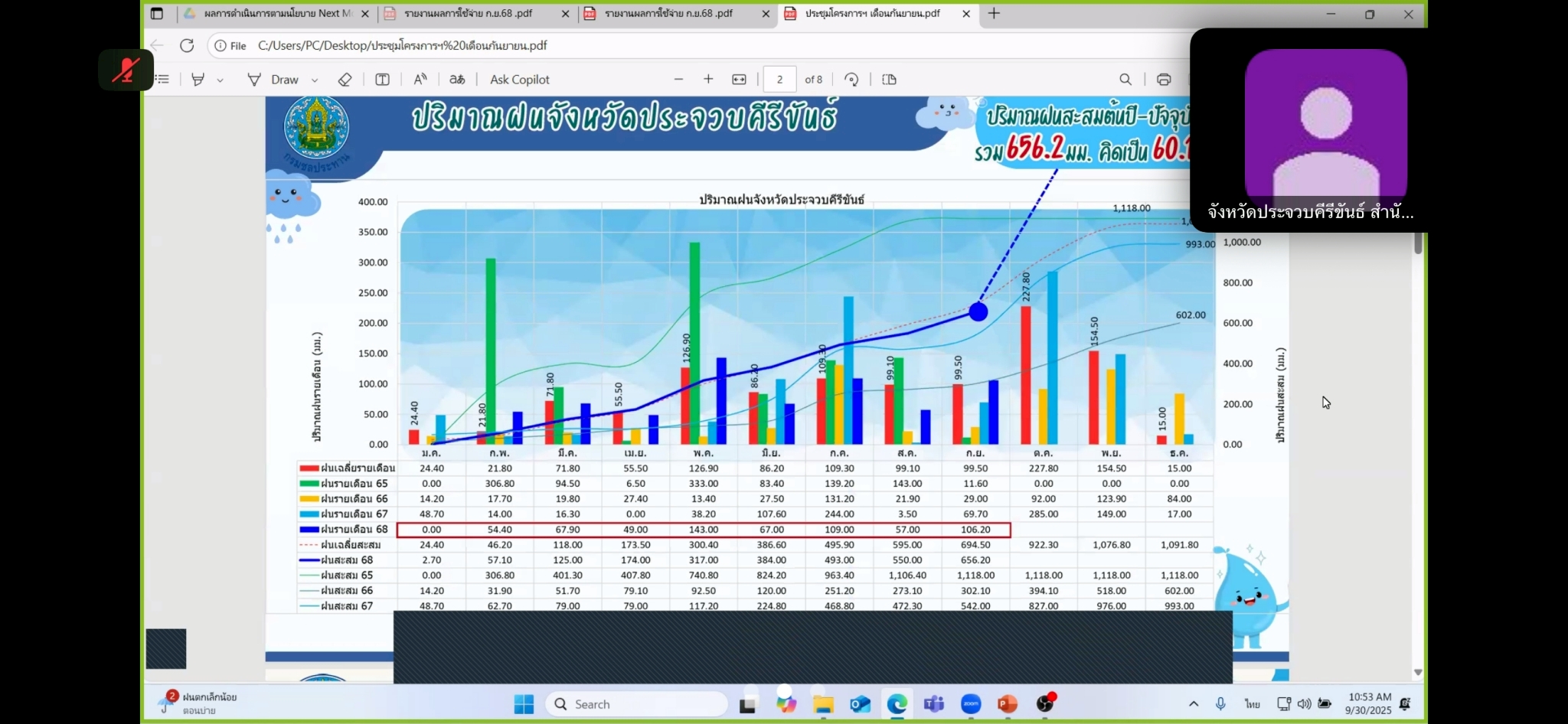The height and width of the screenshot is (724, 1568).
Task: Toggle the table of contents sidebar
Action: [x=162, y=80]
